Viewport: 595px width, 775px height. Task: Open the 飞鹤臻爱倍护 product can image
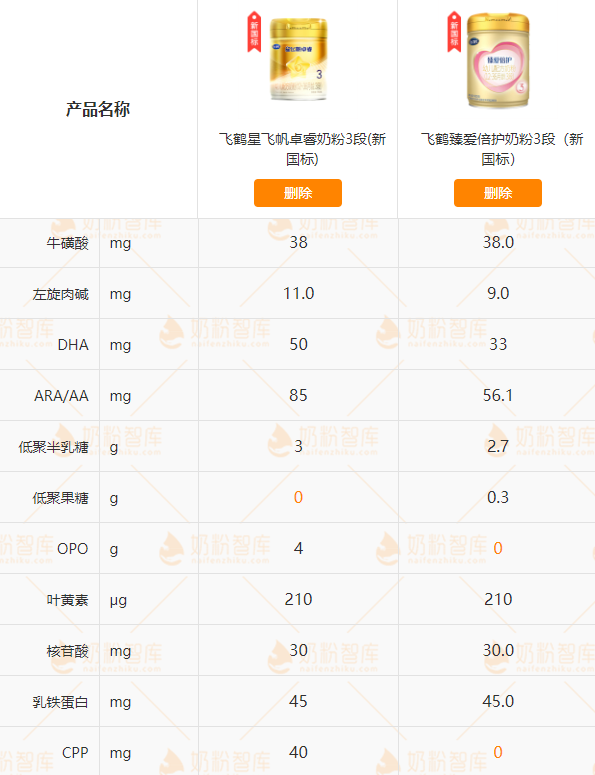(x=498, y=60)
